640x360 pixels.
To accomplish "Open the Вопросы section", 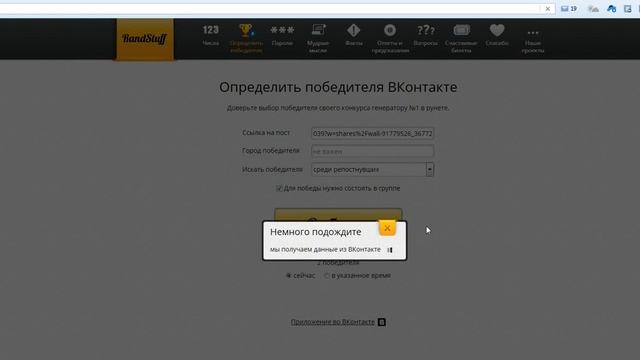I will [425, 35].
